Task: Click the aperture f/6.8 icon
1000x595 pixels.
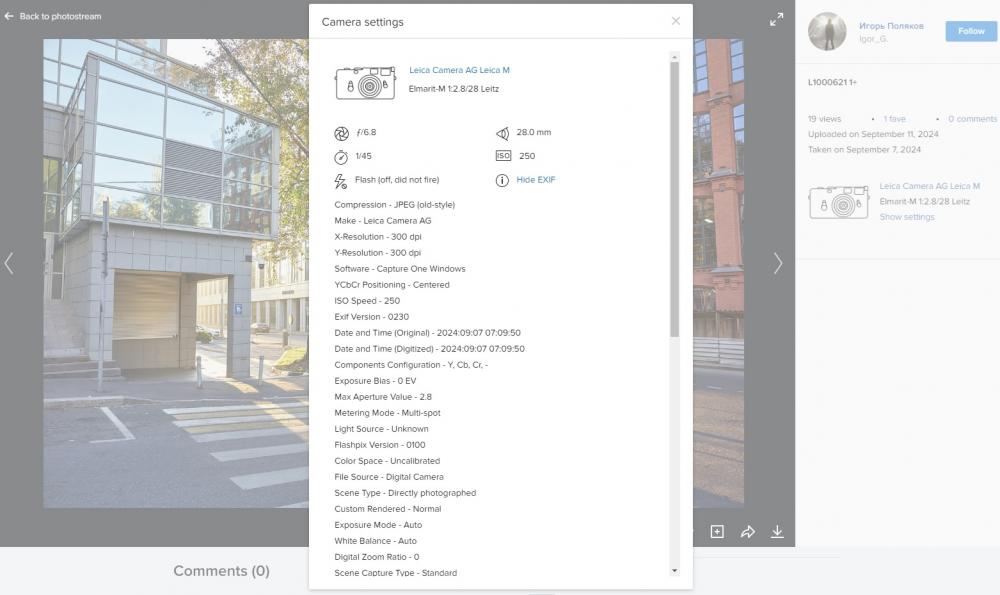Action: coord(341,133)
